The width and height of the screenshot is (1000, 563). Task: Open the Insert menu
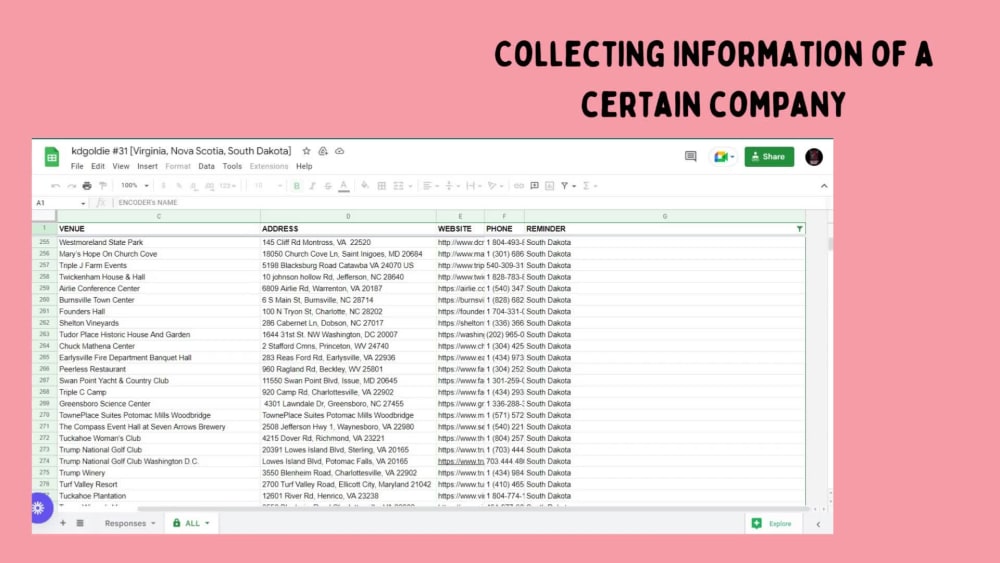[x=147, y=166]
